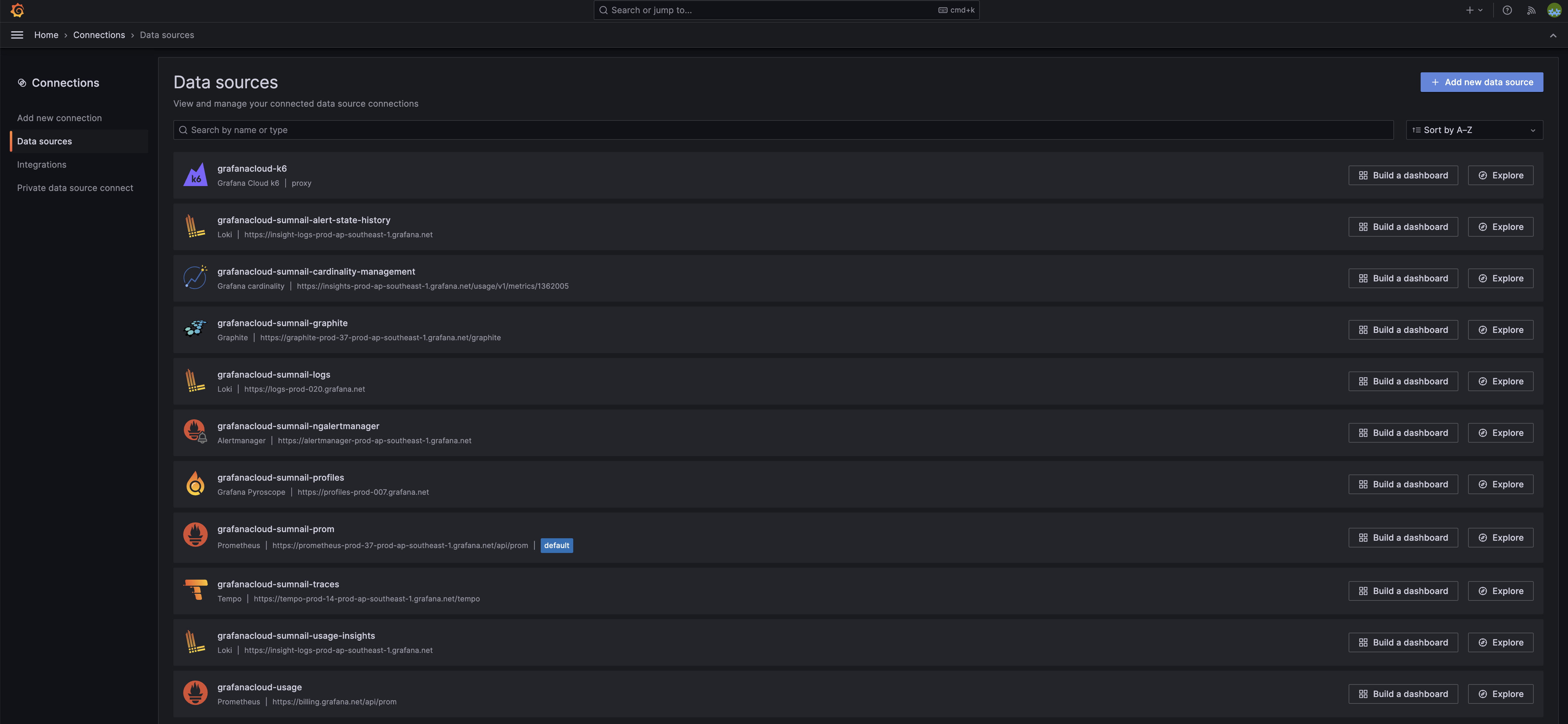Click the k6 data source icon
The height and width of the screenshot is (724, 1568).
coord(195,175)
